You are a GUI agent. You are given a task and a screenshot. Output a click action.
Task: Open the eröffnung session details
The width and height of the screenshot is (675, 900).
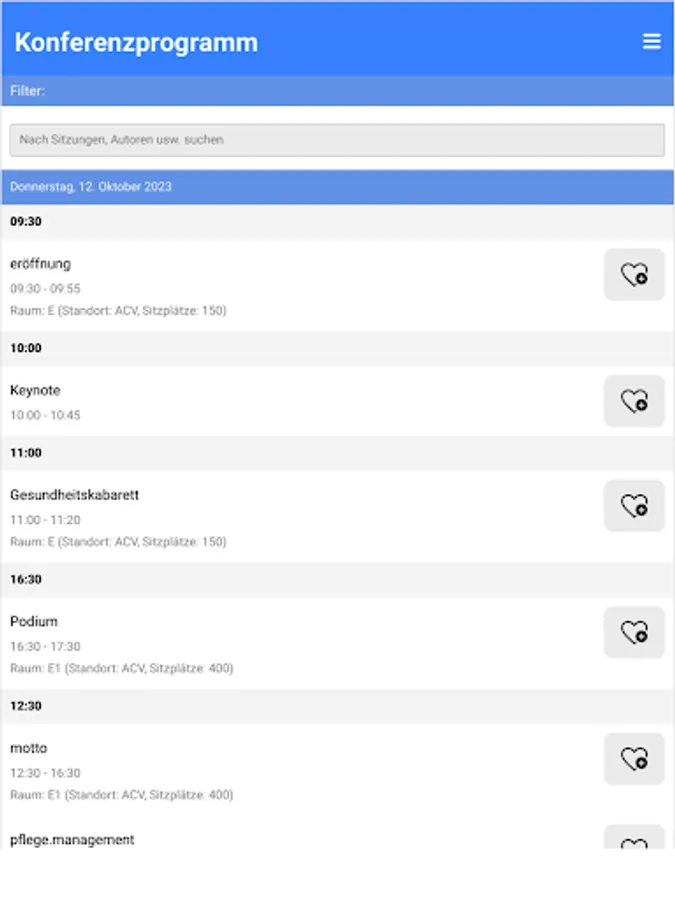click(x=41, y=264)
